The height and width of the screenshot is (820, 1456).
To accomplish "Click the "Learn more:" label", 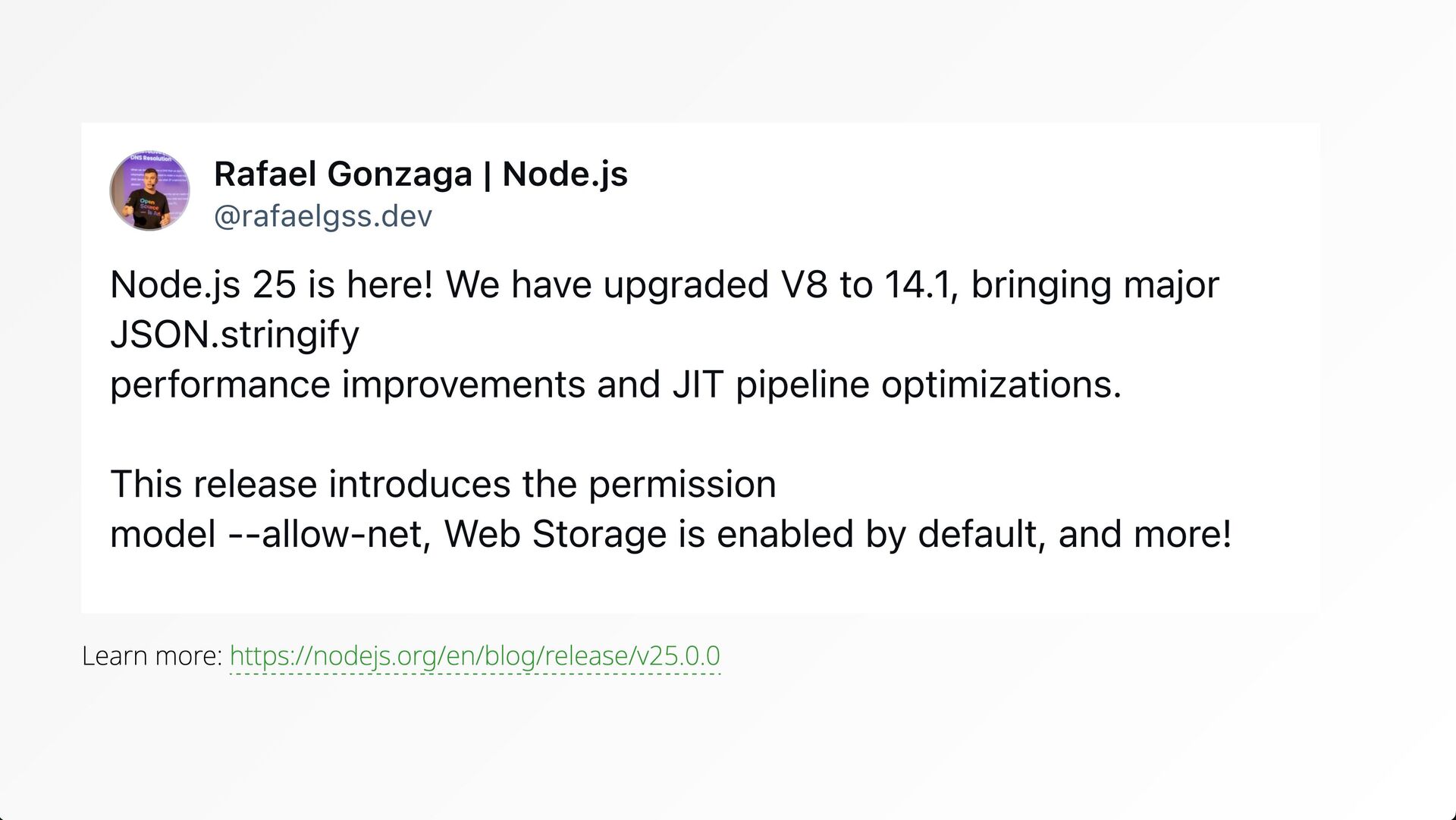I will [152, 655].
